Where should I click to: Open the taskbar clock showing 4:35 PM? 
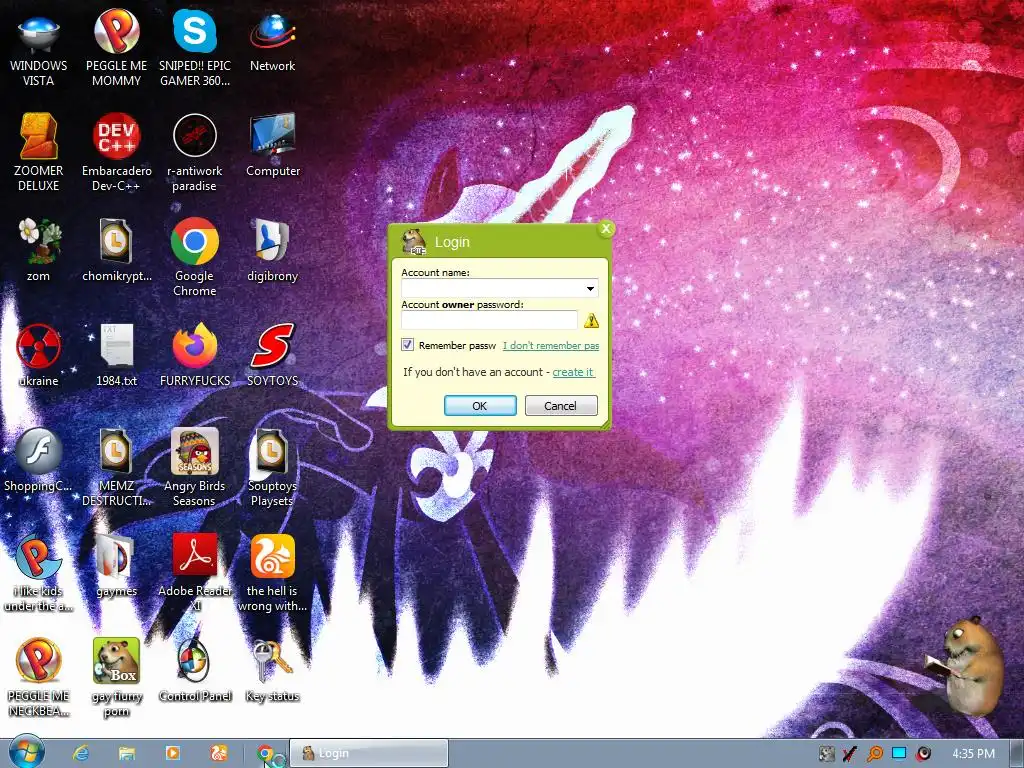(973, 754)
